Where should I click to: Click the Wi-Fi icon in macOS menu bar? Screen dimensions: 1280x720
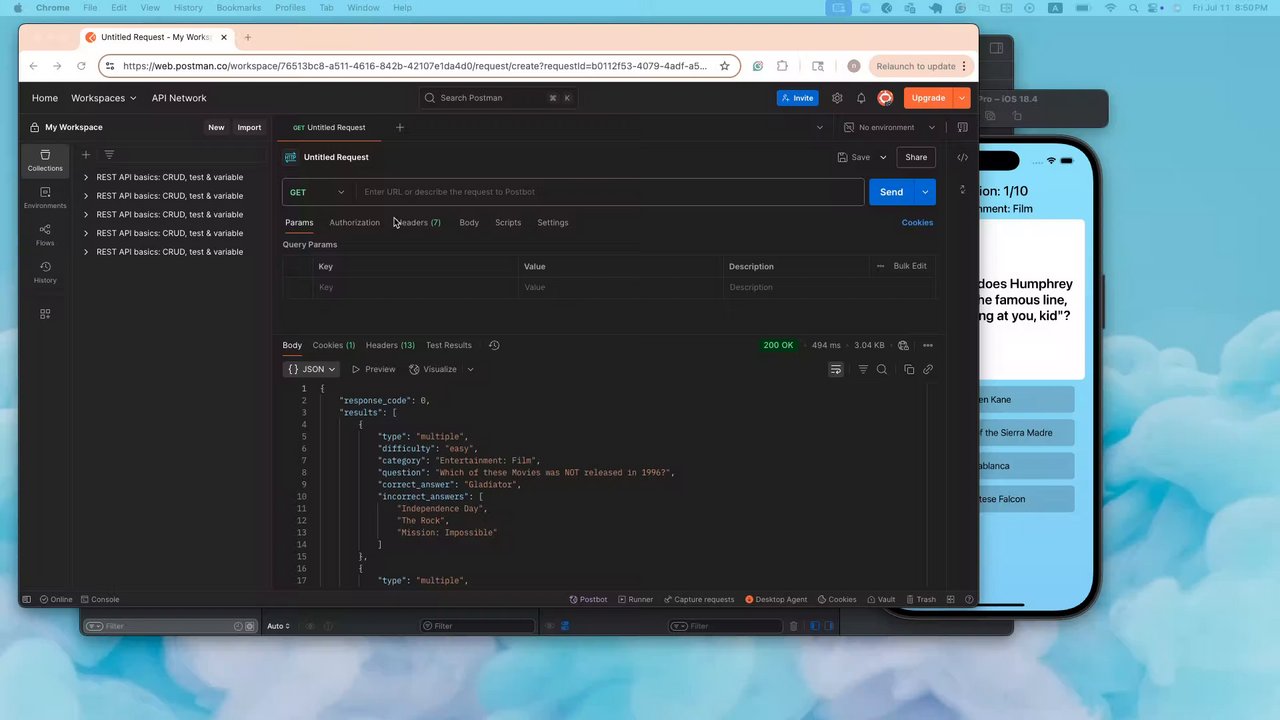1110,8
